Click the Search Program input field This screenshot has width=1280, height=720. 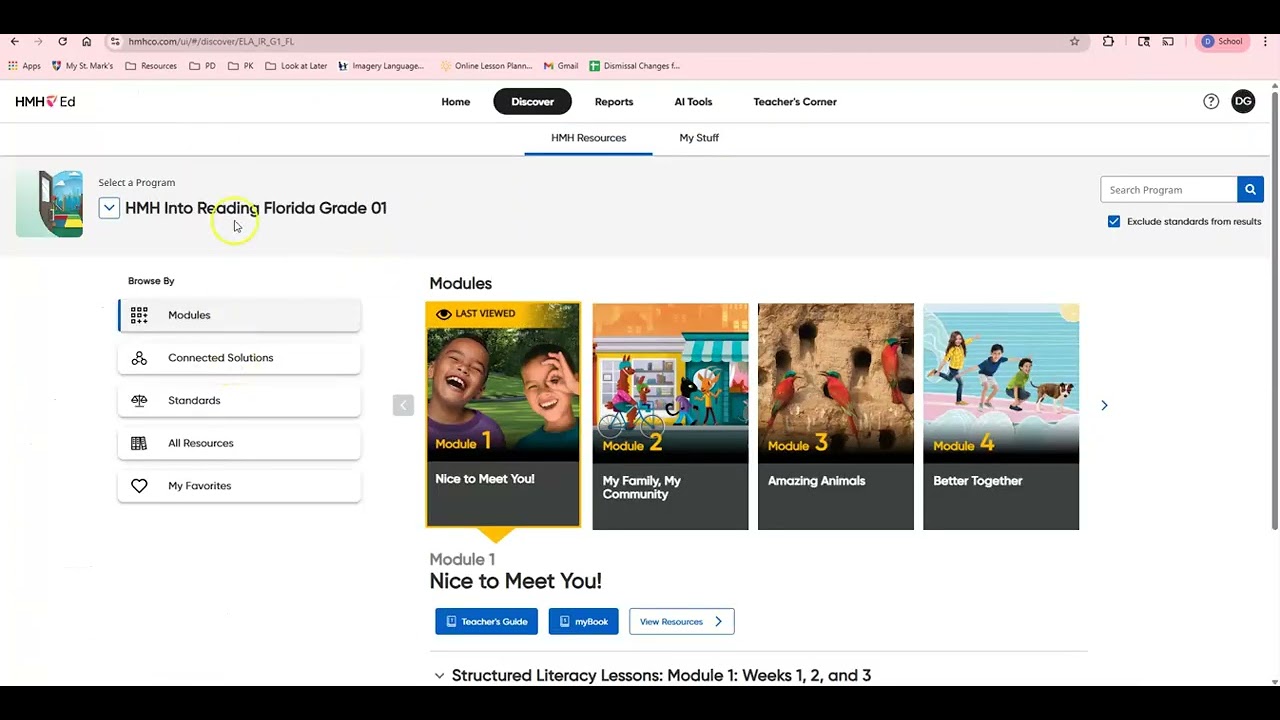pyautogui.click(x=1169, y=190)
